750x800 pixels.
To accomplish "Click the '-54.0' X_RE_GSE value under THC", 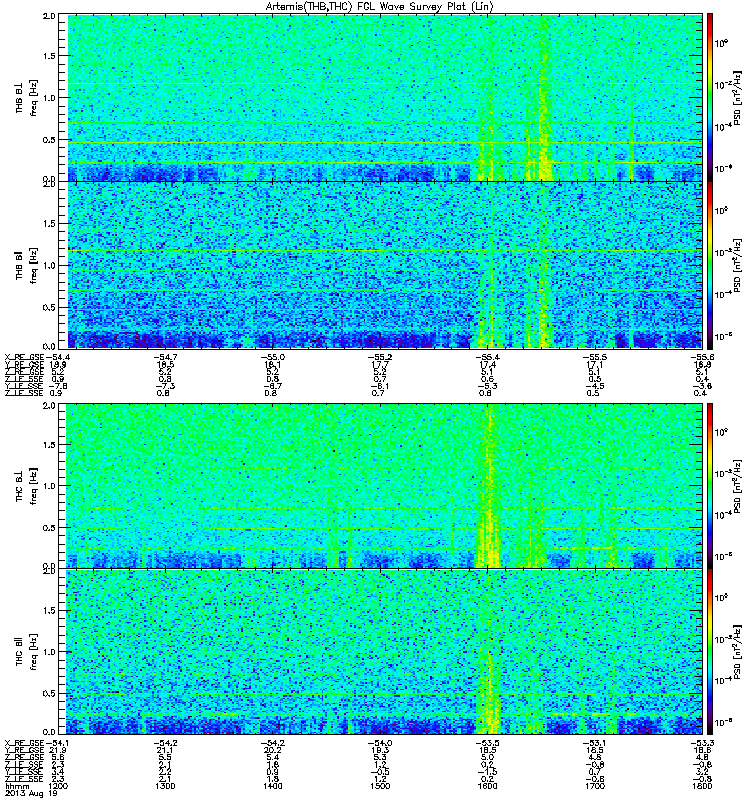I will [380, 743].
